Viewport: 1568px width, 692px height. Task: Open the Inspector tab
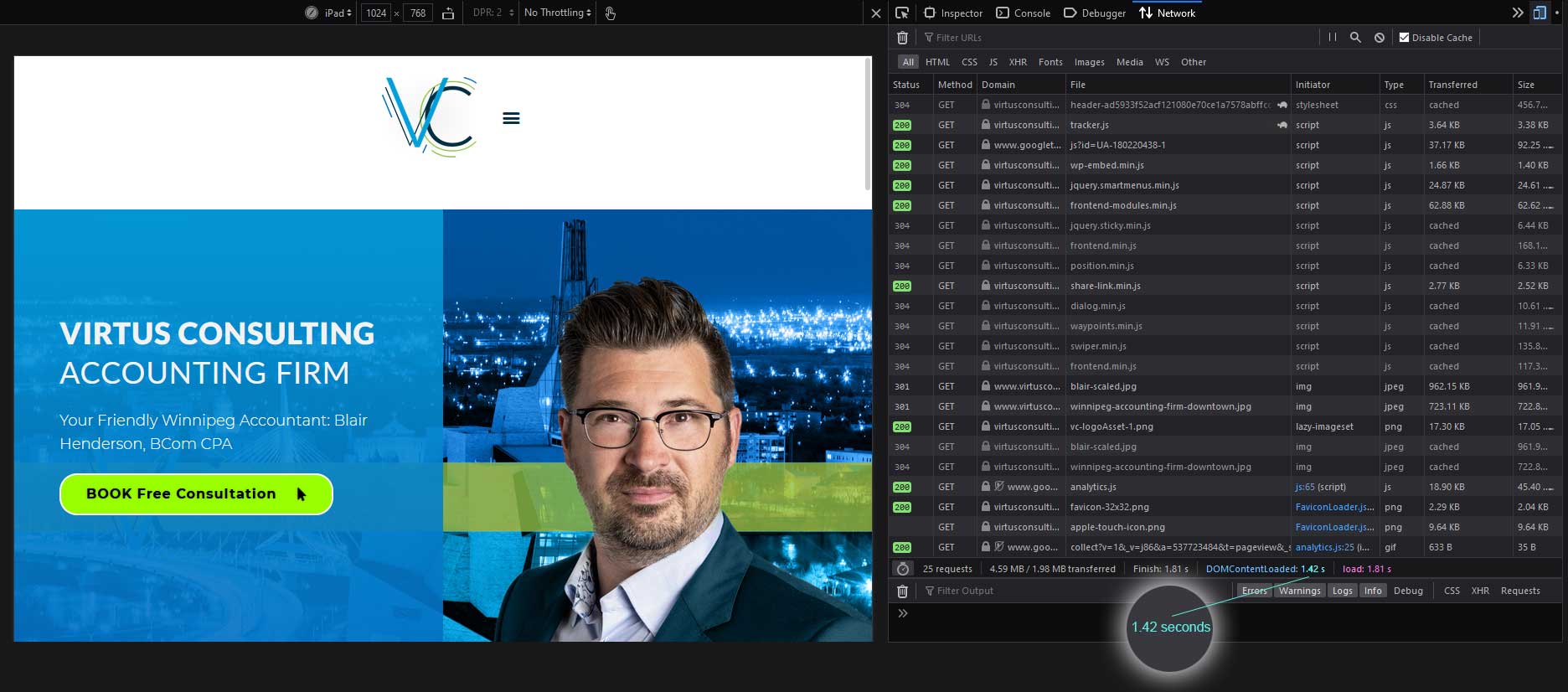953,13
